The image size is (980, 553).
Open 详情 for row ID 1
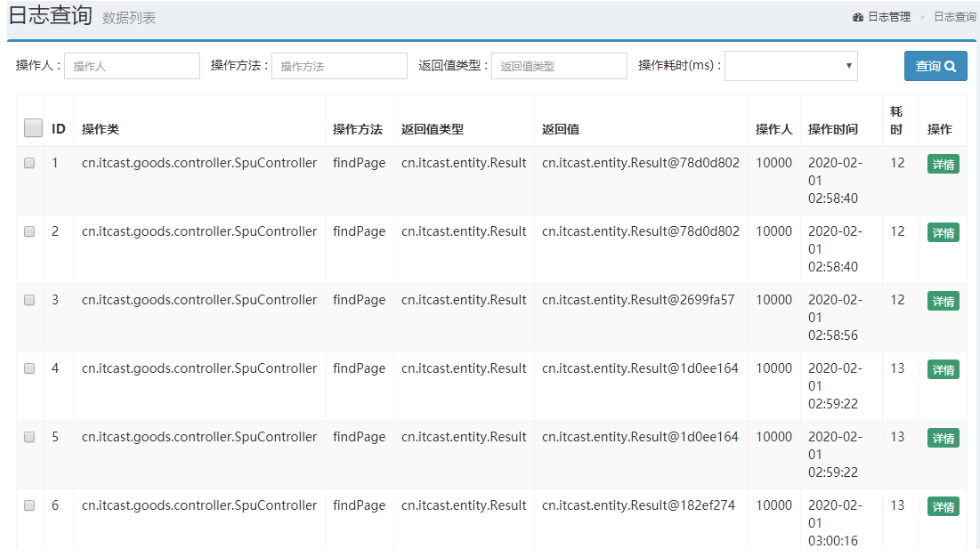tap(943, 164)
